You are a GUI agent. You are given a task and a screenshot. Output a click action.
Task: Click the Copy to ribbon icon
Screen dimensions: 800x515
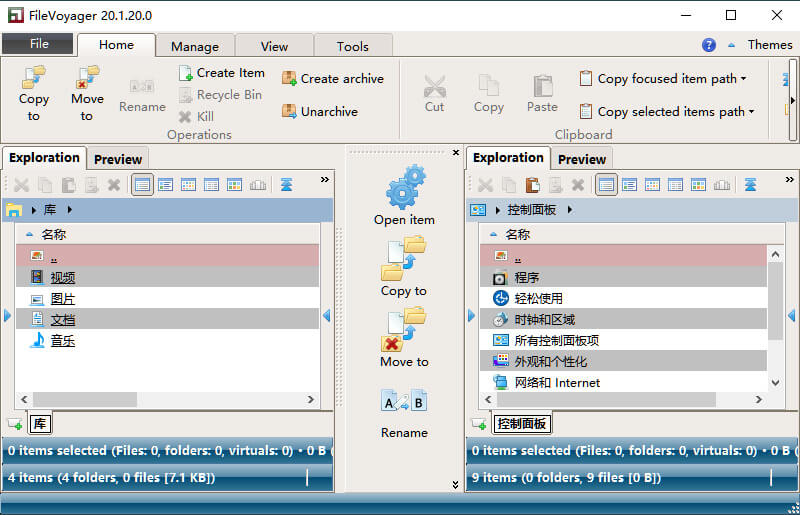34,78
